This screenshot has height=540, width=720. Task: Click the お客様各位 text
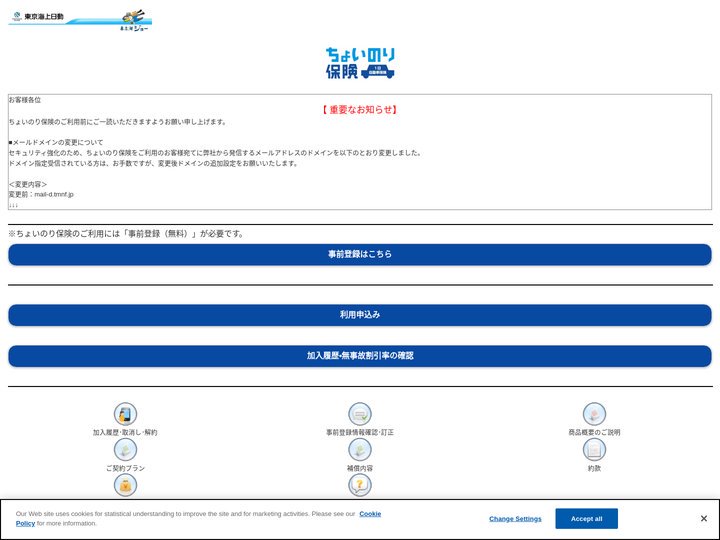pos(25,100)
